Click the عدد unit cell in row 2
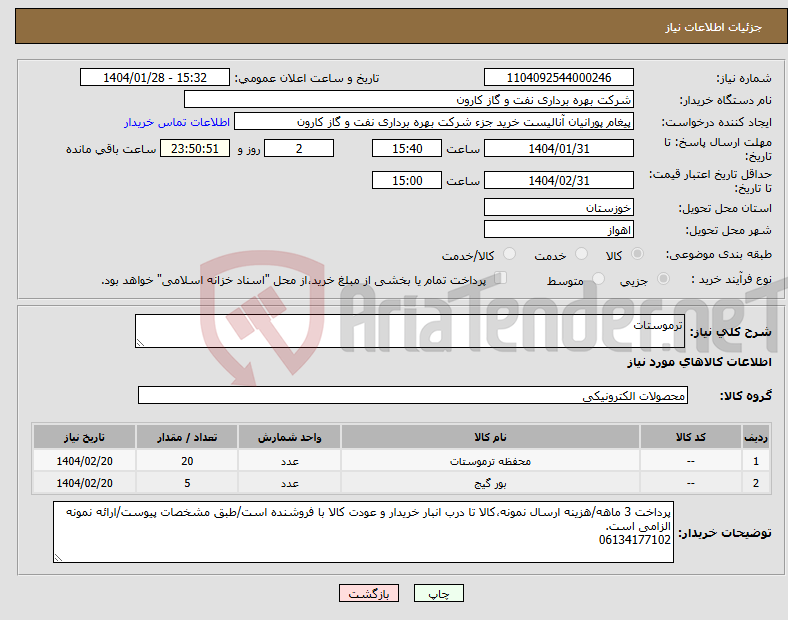Screen dimensions: 788x620 pyautogui.click(x=289, y=483)
